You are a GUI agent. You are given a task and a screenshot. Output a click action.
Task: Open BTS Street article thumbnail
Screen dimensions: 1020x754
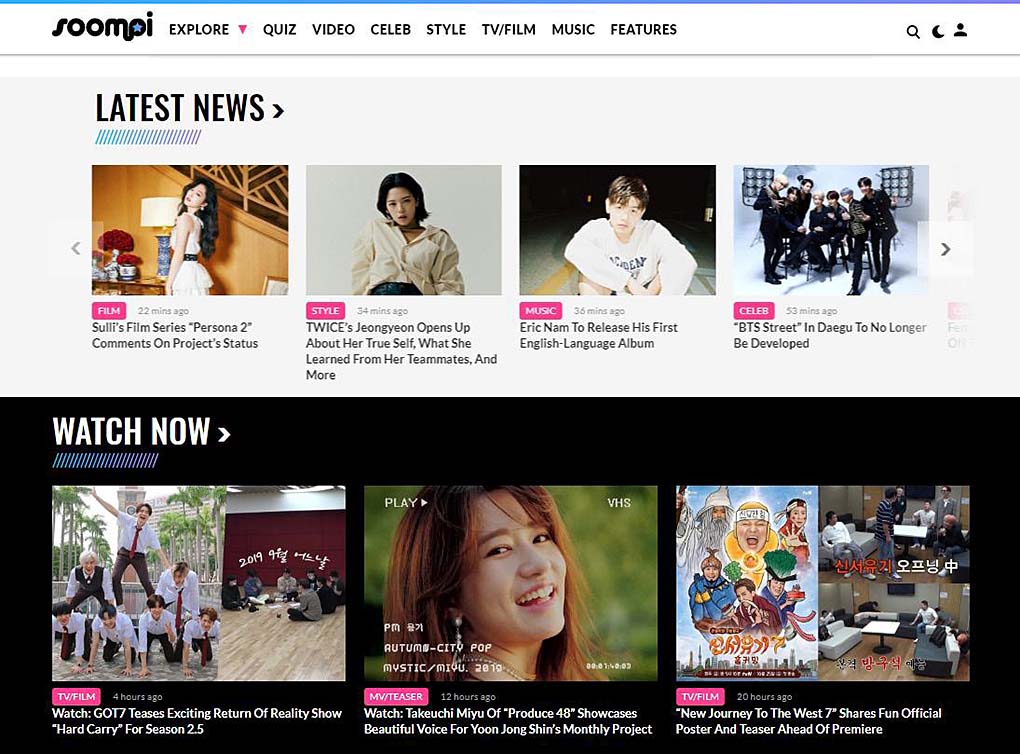coord(831,230)
